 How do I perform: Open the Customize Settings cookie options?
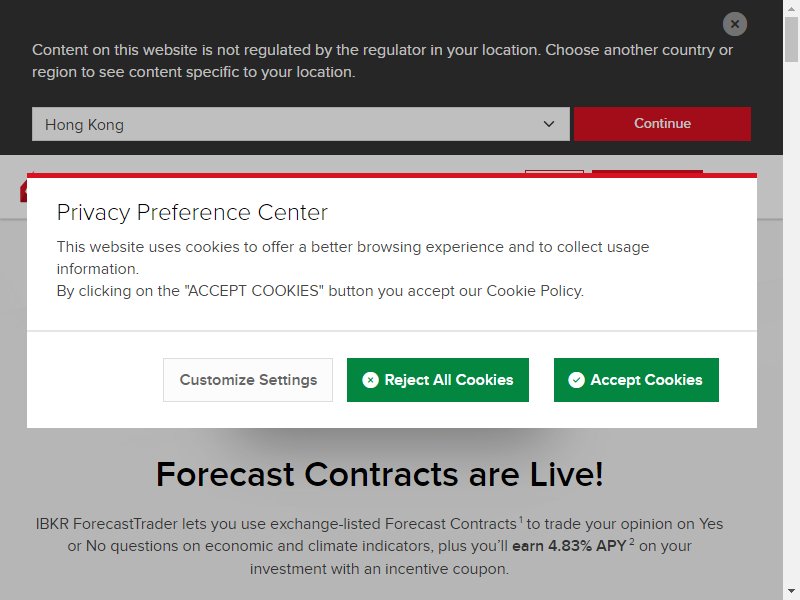(248, 380)
